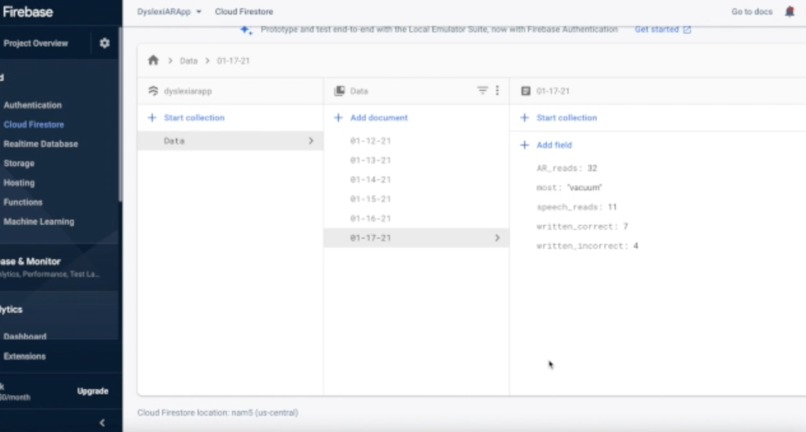This screenshot has height=432, width=806.
Task: Open project settings gear icon
Action: click(104, 43)
